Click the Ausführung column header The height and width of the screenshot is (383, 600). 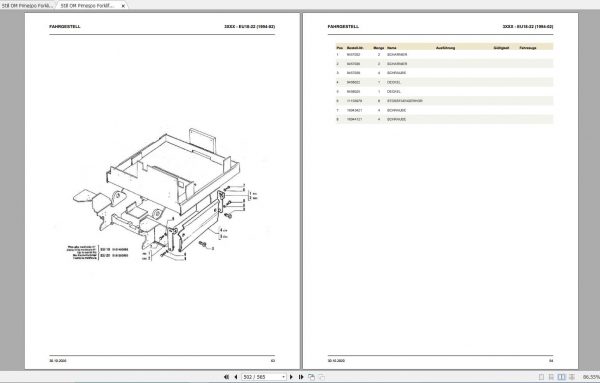point(445,48)
